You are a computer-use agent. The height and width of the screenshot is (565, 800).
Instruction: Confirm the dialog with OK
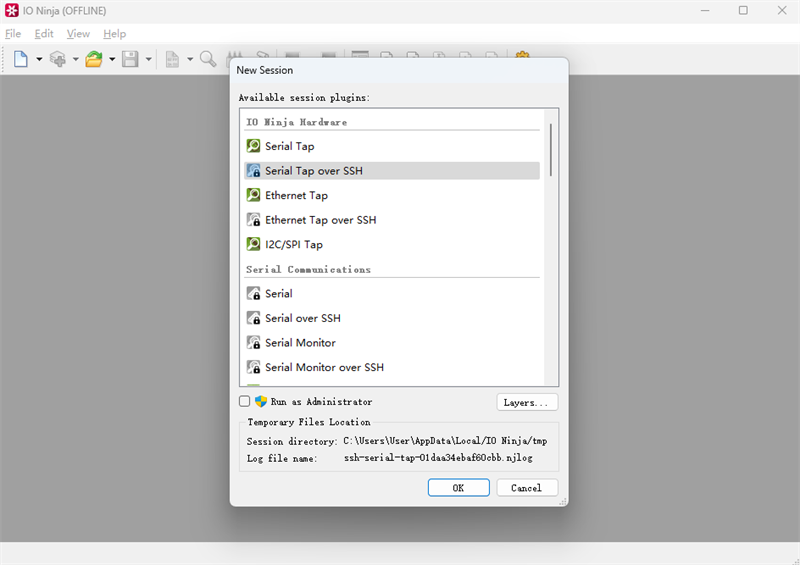pyautogui.click(x=458, y=487)
